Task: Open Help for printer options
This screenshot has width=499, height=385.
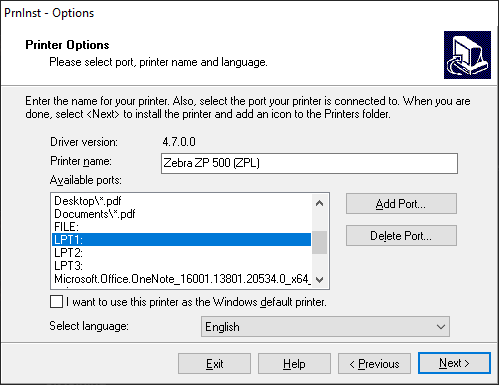Action: pos(294,364)
